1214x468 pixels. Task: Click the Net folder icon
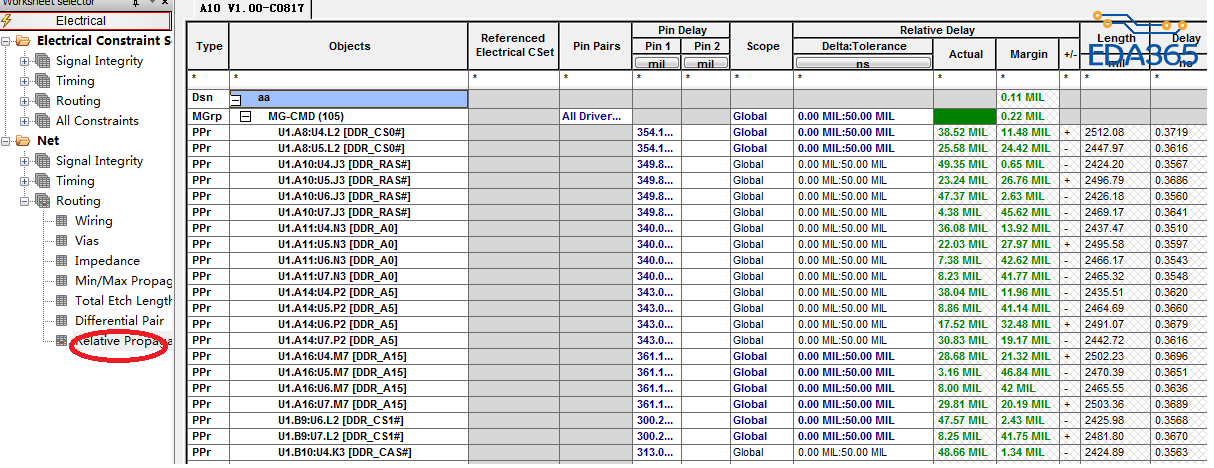(x=23, y=141)
